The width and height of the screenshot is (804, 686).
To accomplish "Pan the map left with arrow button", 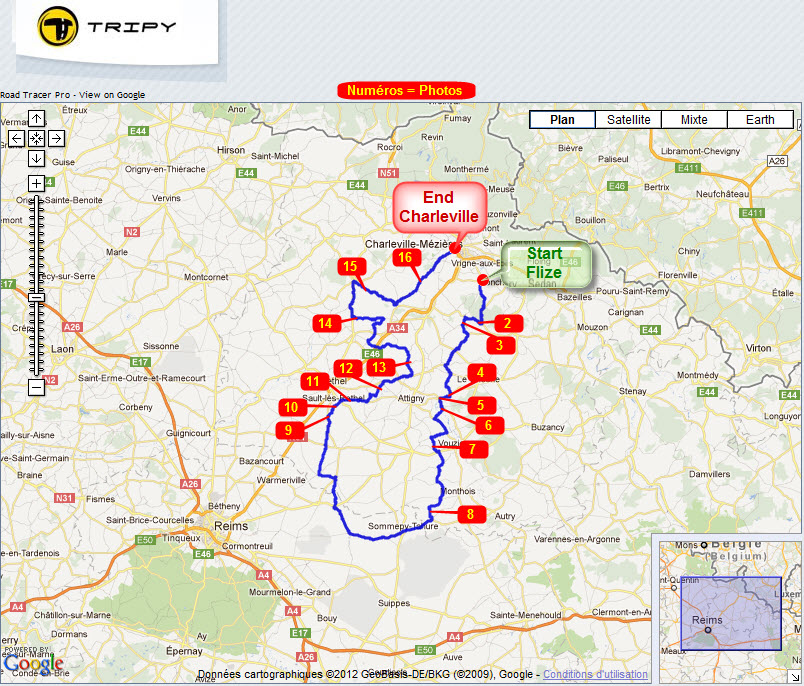I will pos(16,138).
